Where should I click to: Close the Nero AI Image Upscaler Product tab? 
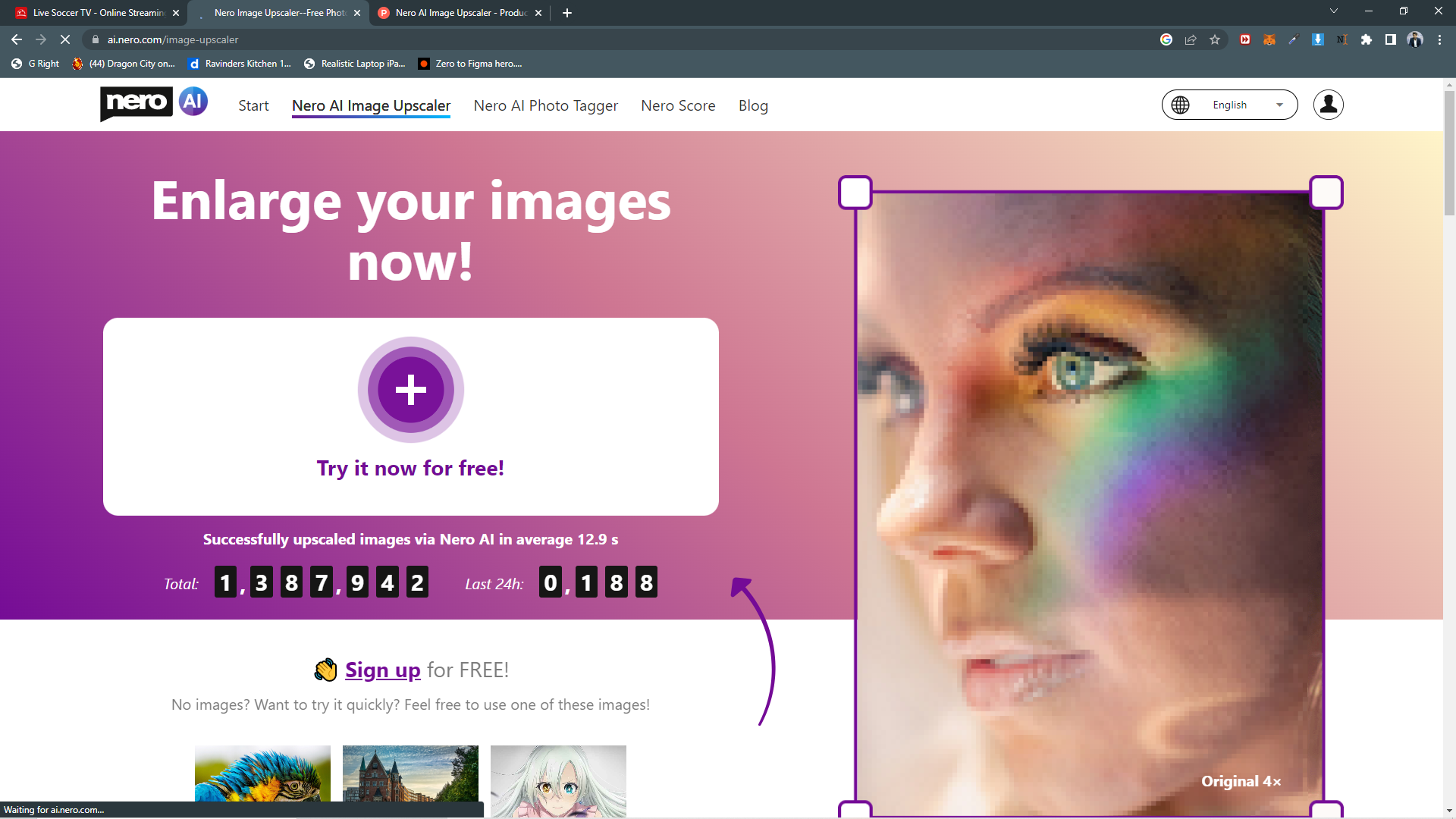point(538,13)
